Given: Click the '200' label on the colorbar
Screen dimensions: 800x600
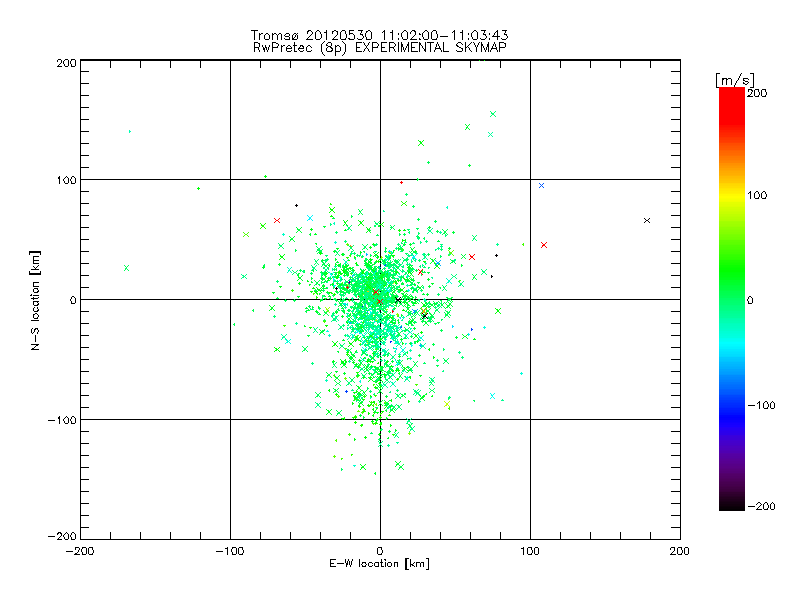Looking at the screenshot, I should coord(757,93).
